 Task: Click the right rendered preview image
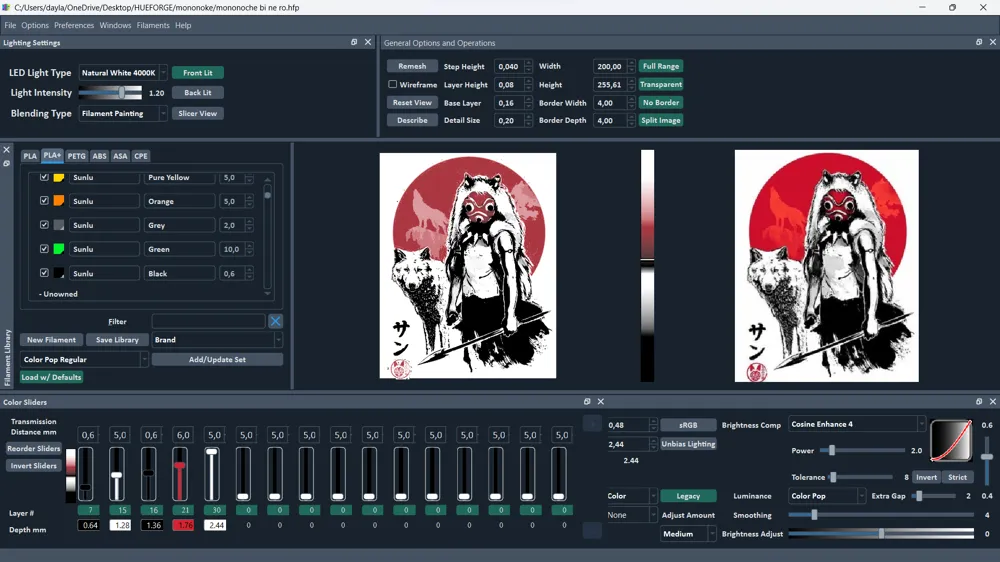(827, 266)
